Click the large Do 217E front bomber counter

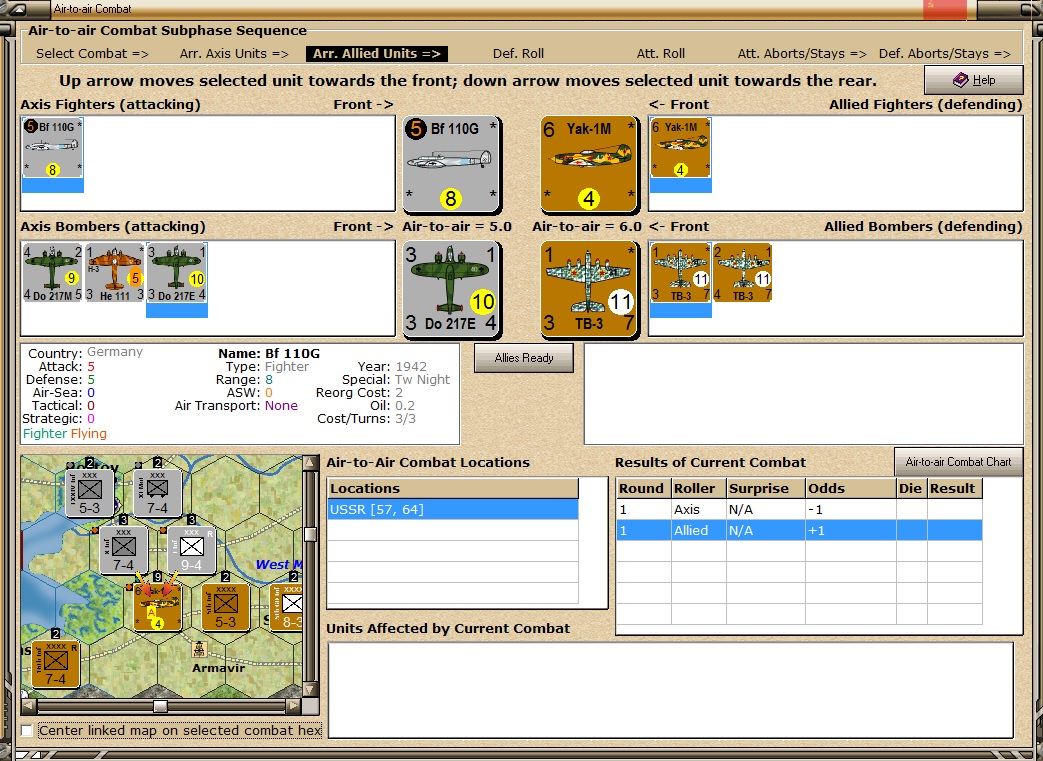point(452,289)
